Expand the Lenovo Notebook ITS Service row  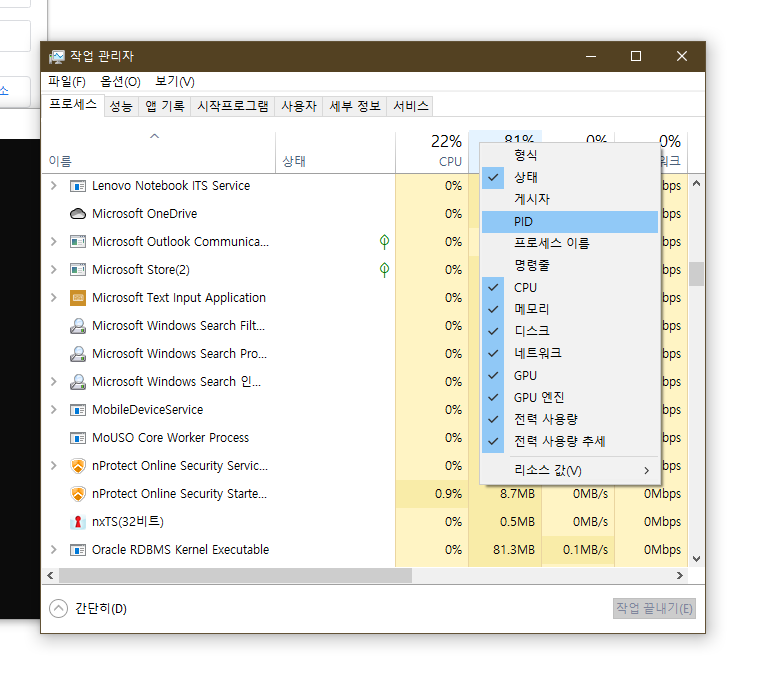click(x=54, y=185)
